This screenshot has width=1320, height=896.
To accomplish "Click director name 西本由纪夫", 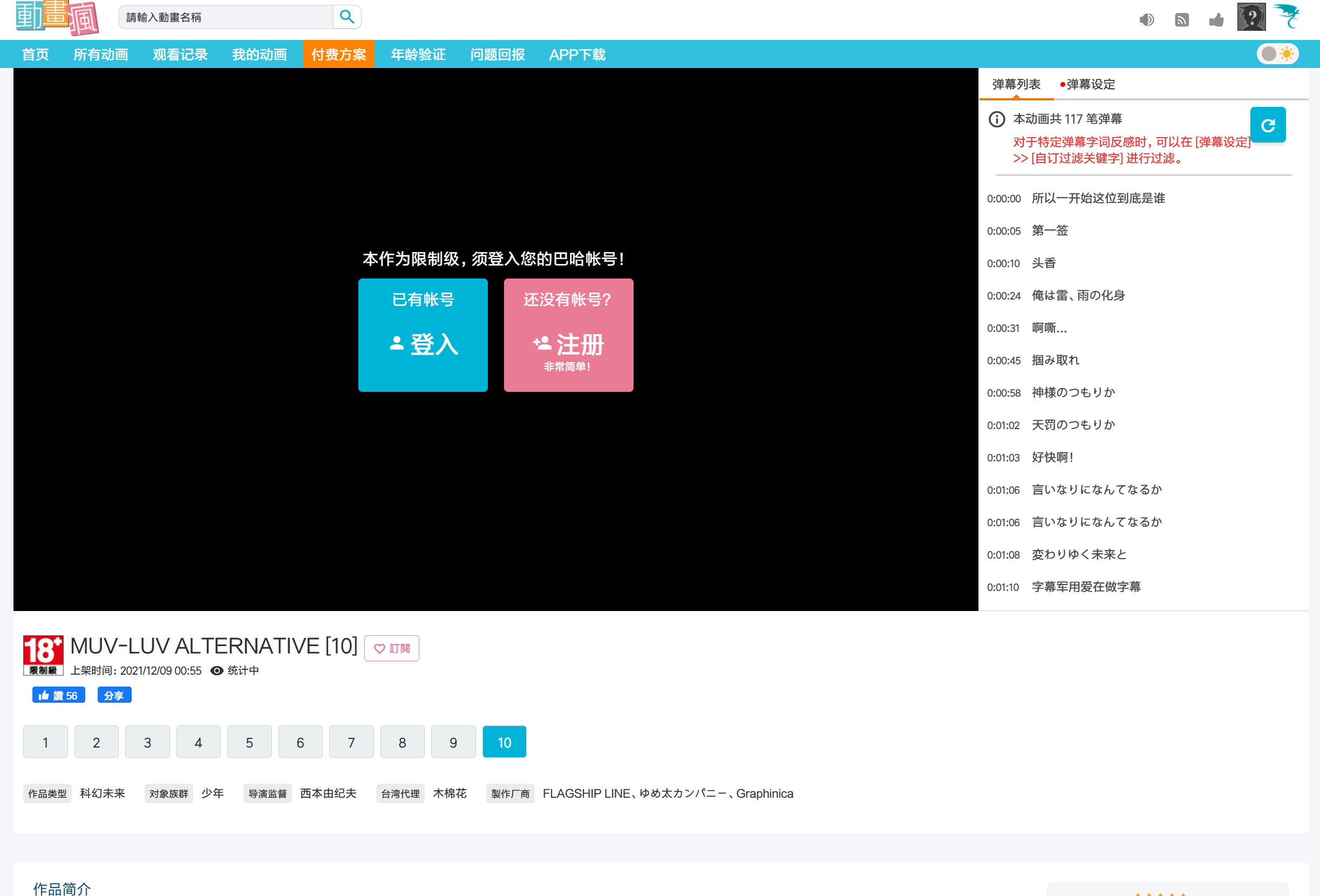I will click(328, 793).
